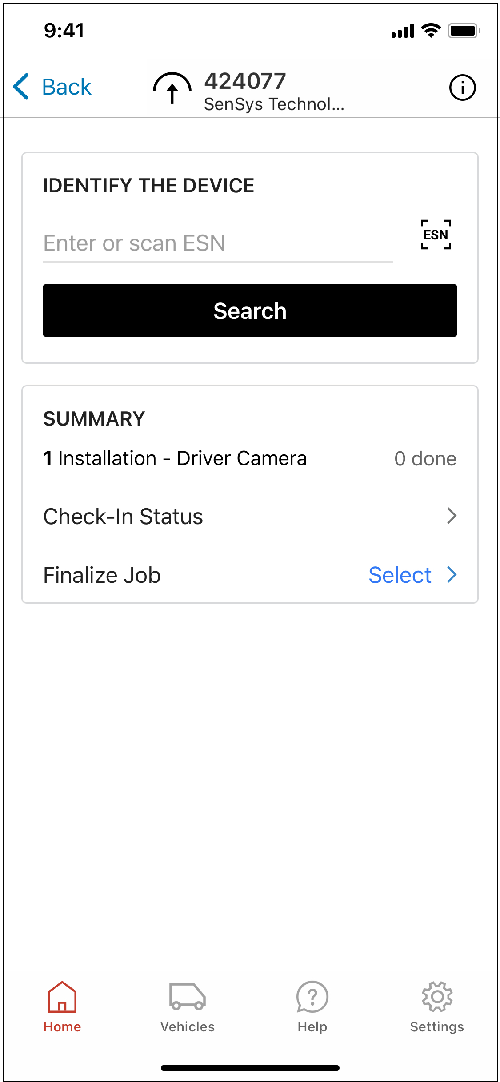Viewport: 500px width, 1082px height.
Task: Open the info icon in header
Action: [x=463, y=88]
